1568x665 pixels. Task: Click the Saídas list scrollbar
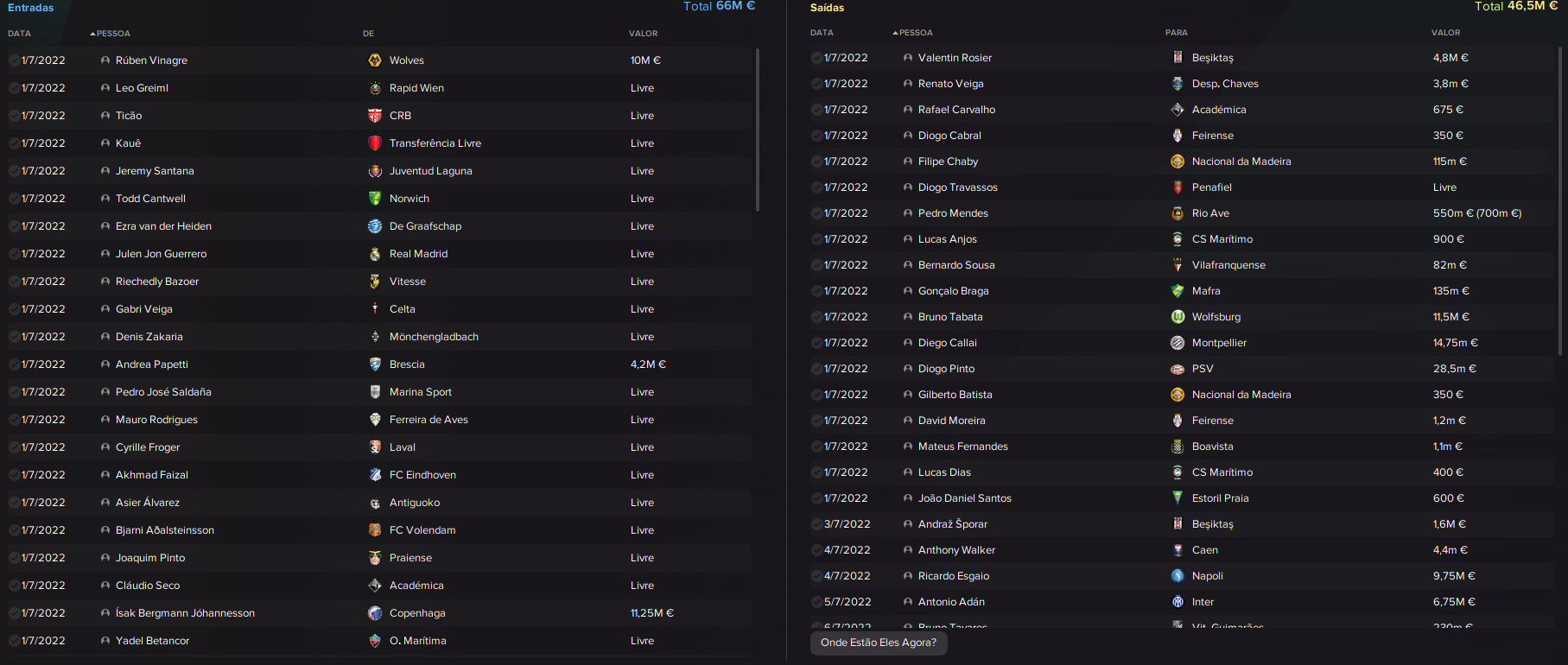click(x=1560, y=200)
